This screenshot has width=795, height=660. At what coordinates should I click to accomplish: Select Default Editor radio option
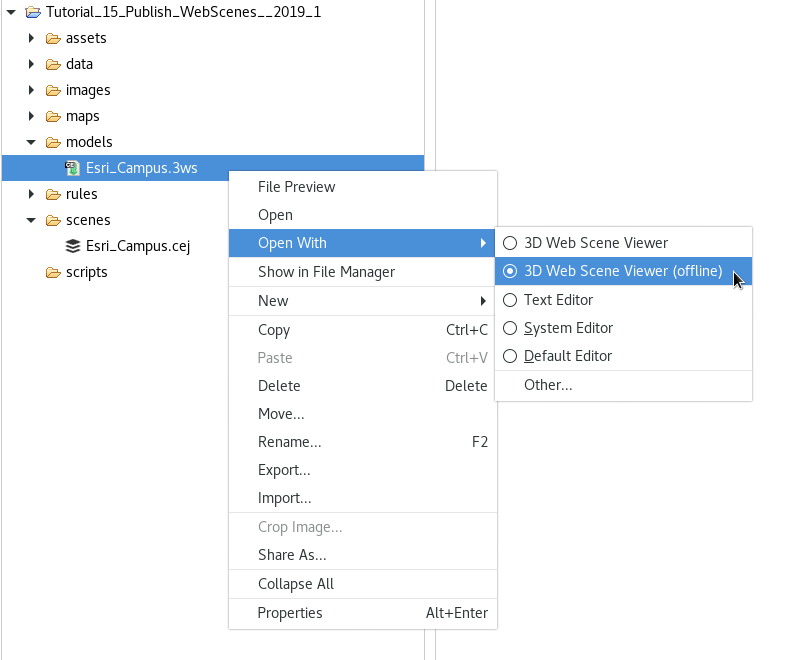point(510,356)
